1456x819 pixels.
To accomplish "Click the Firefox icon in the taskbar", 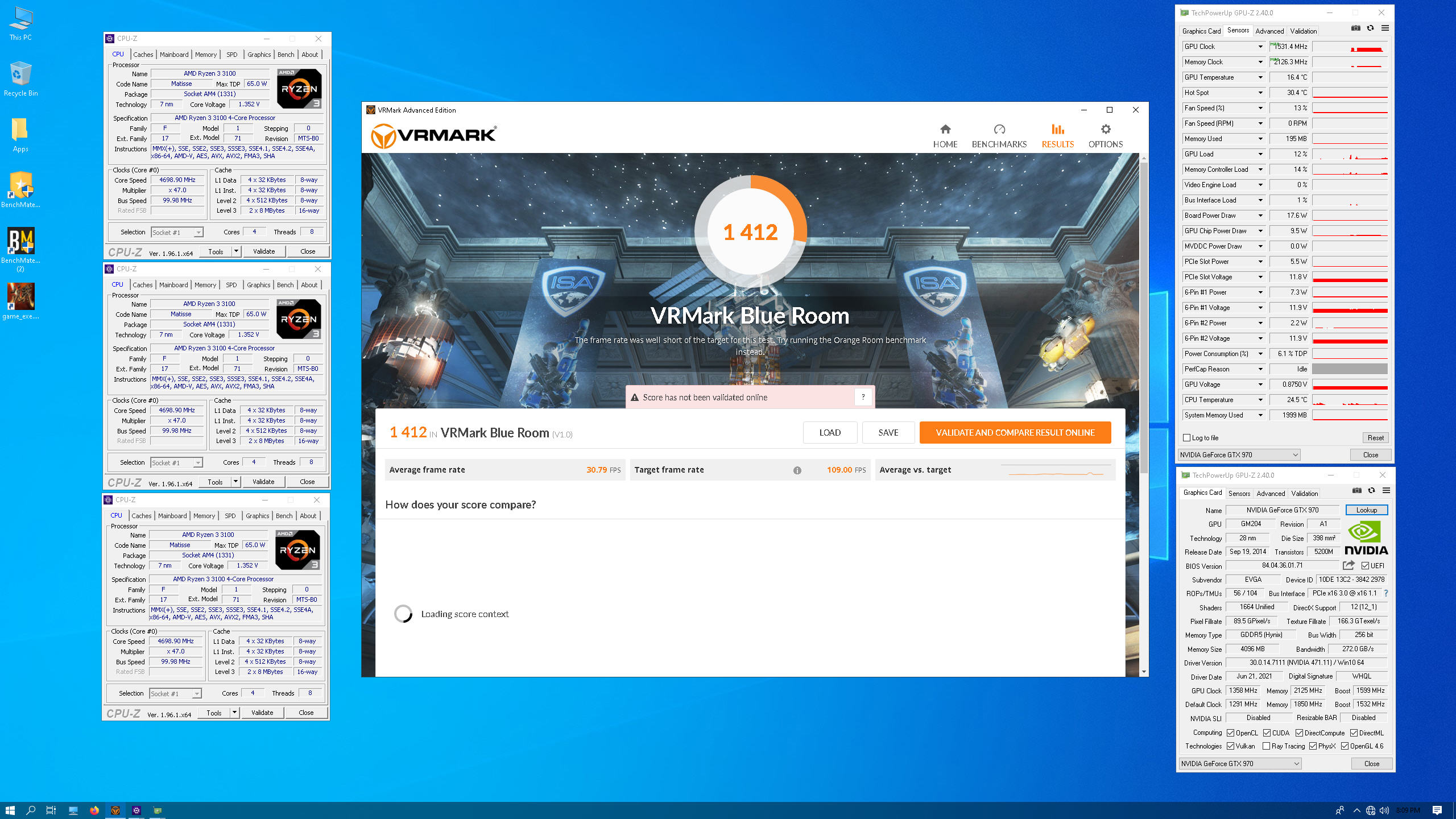I will 94,810.
